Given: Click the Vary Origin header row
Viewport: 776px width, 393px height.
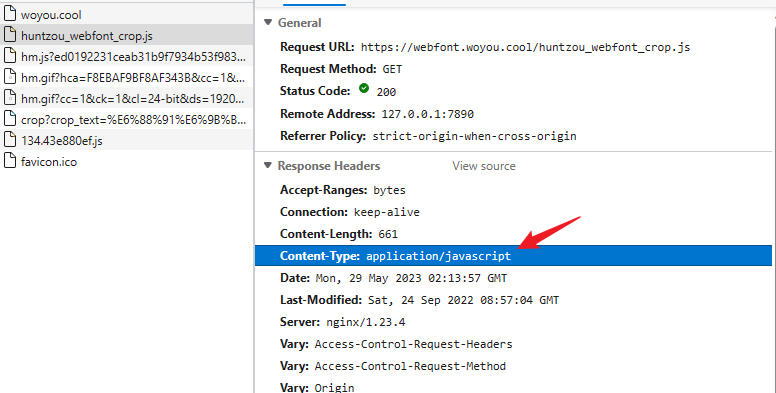Looking at the screenshot, I should click(317, 387).
